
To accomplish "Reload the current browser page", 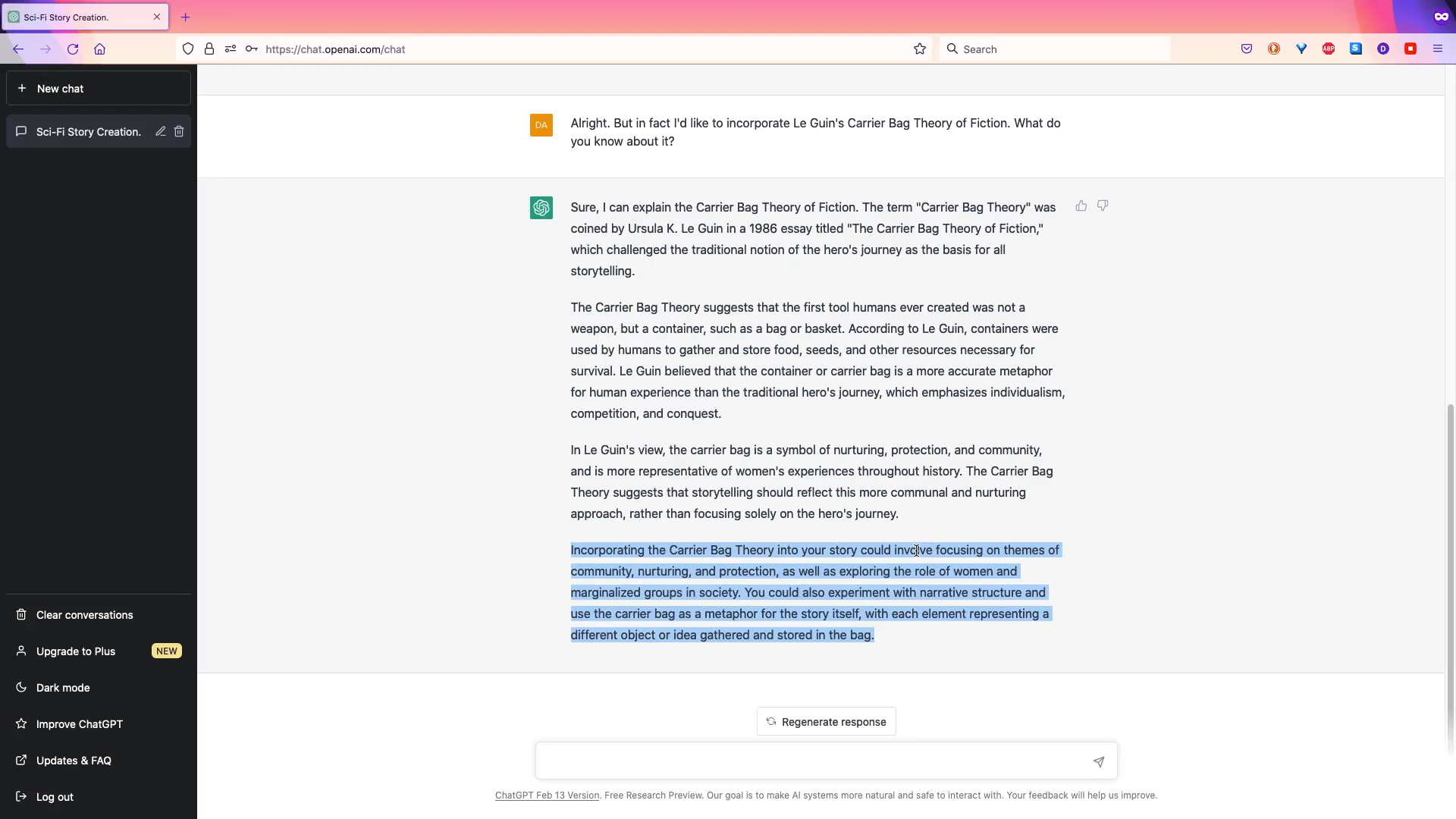I will click(x=73, y=49).
